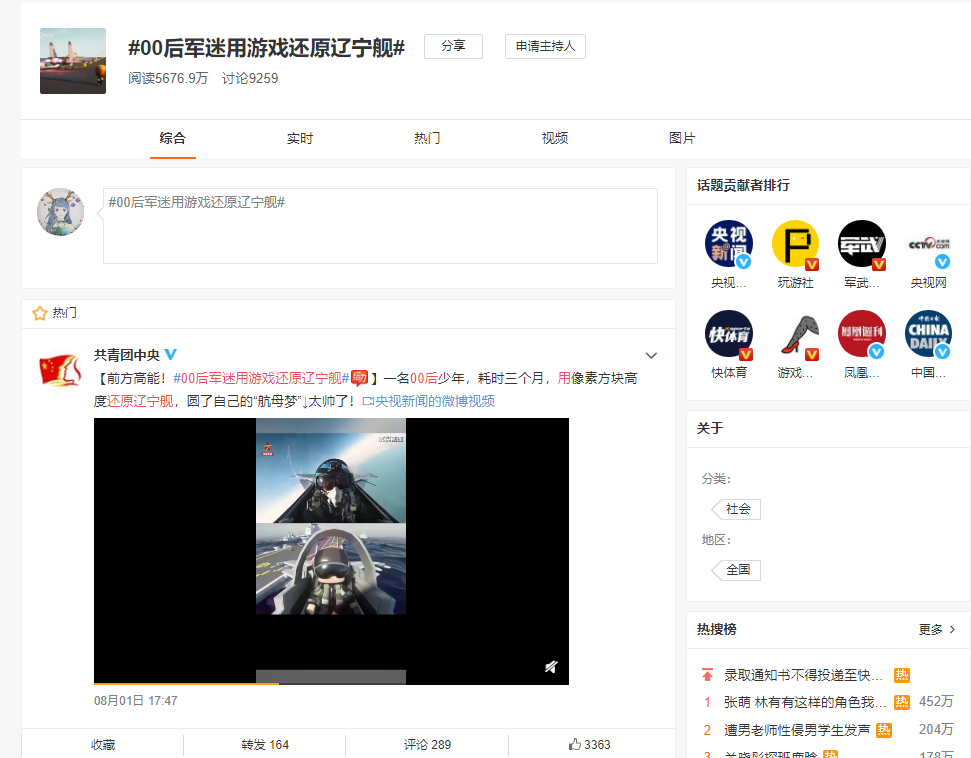Click the 热搜榜 heading
Viewport: 971px width, 758px height.
pos(716,629)
